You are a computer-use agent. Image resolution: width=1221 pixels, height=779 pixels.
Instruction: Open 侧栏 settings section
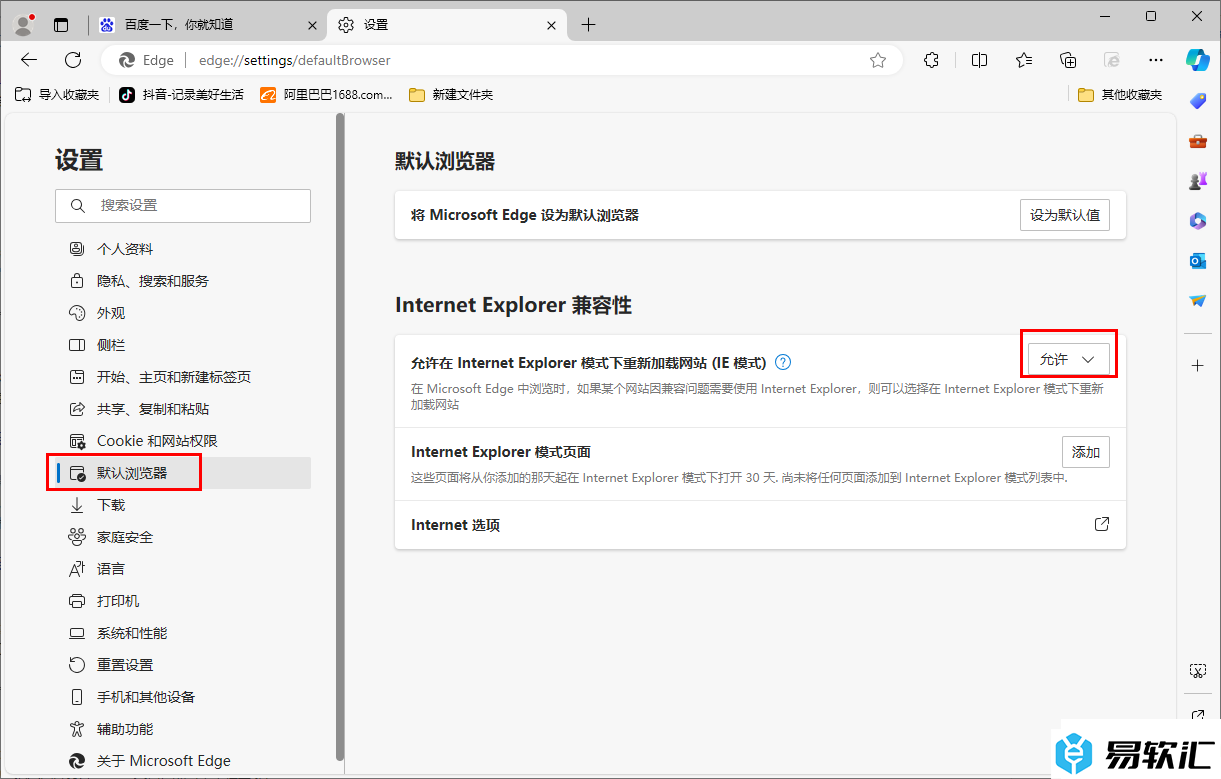183,345
